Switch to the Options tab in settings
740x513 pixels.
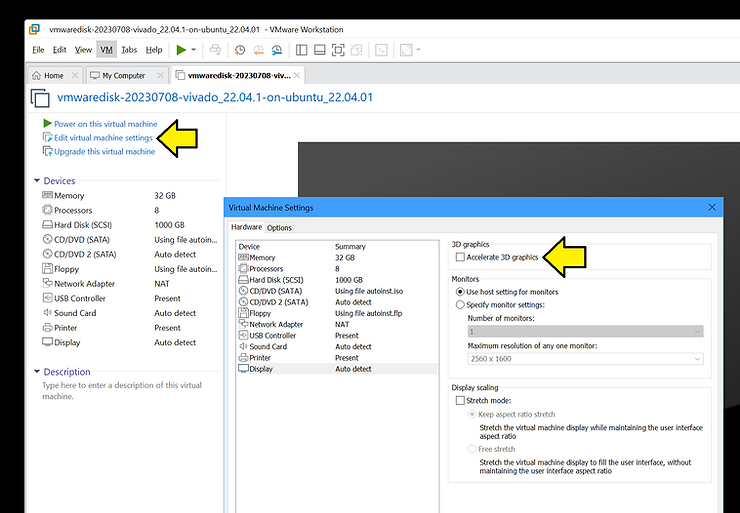click(279, 227)
